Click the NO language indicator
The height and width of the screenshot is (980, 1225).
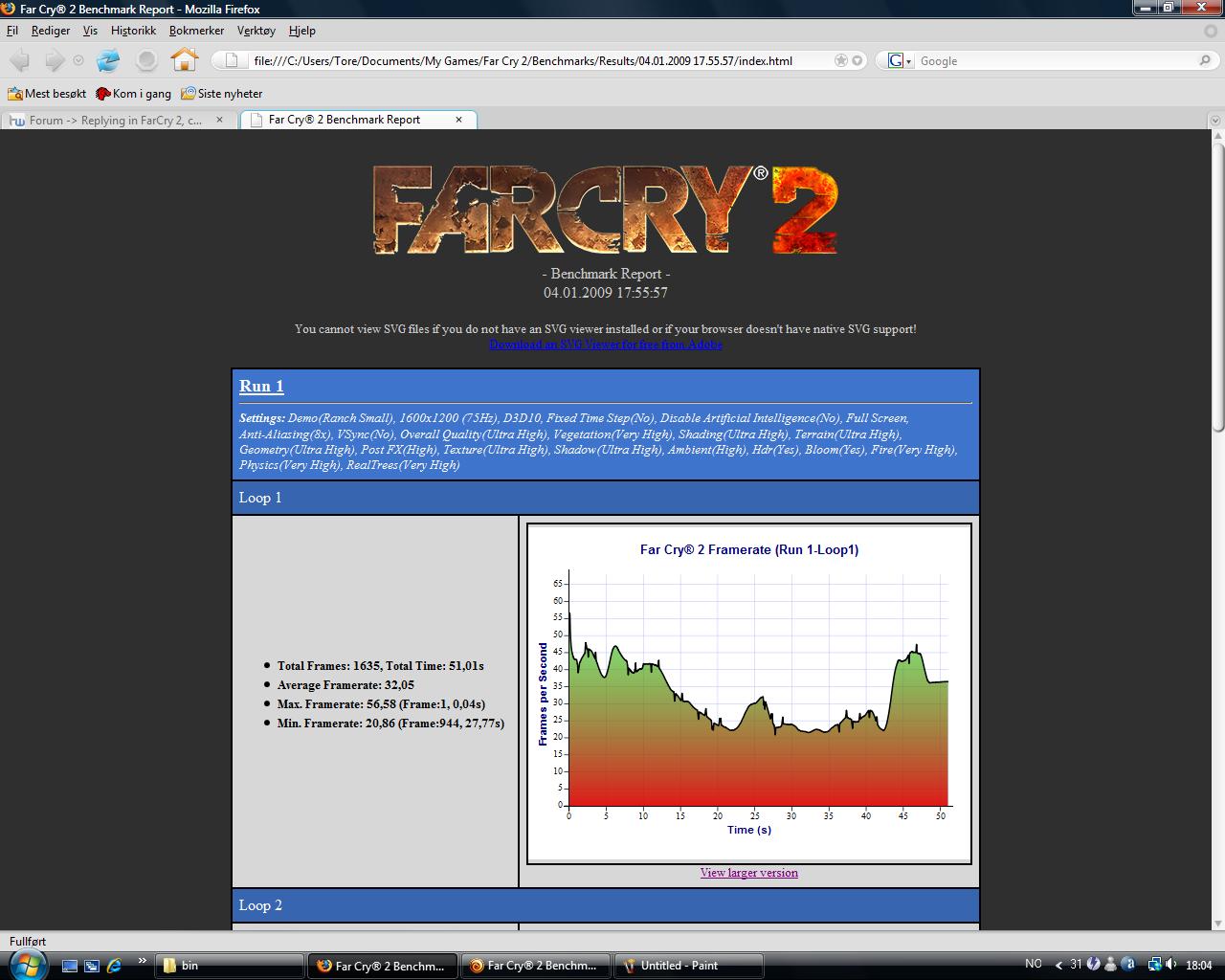tap(1034, 965)
